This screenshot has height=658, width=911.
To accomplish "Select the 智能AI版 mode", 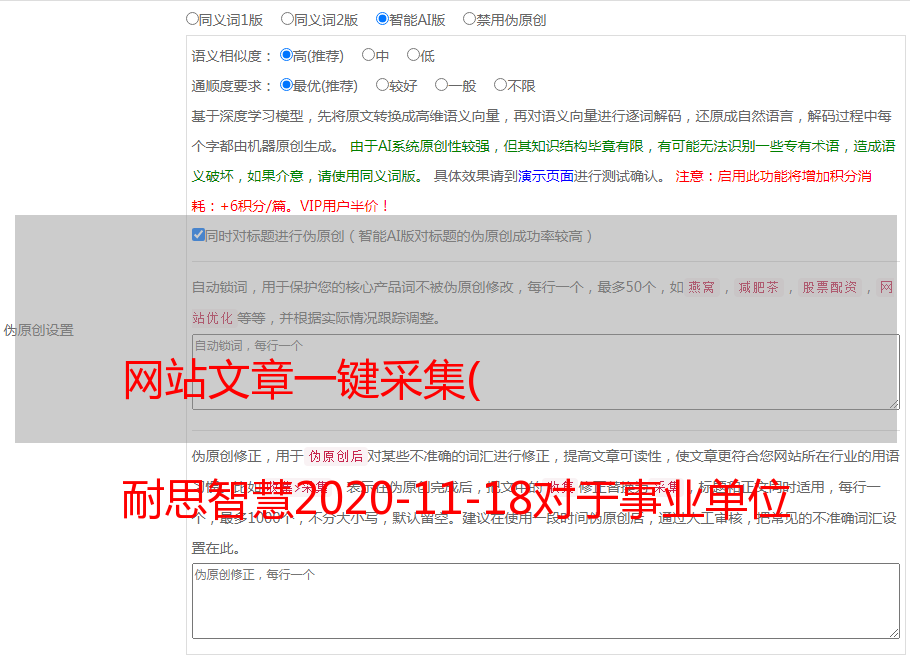I will pyautogui.click(x=382, y=19).
